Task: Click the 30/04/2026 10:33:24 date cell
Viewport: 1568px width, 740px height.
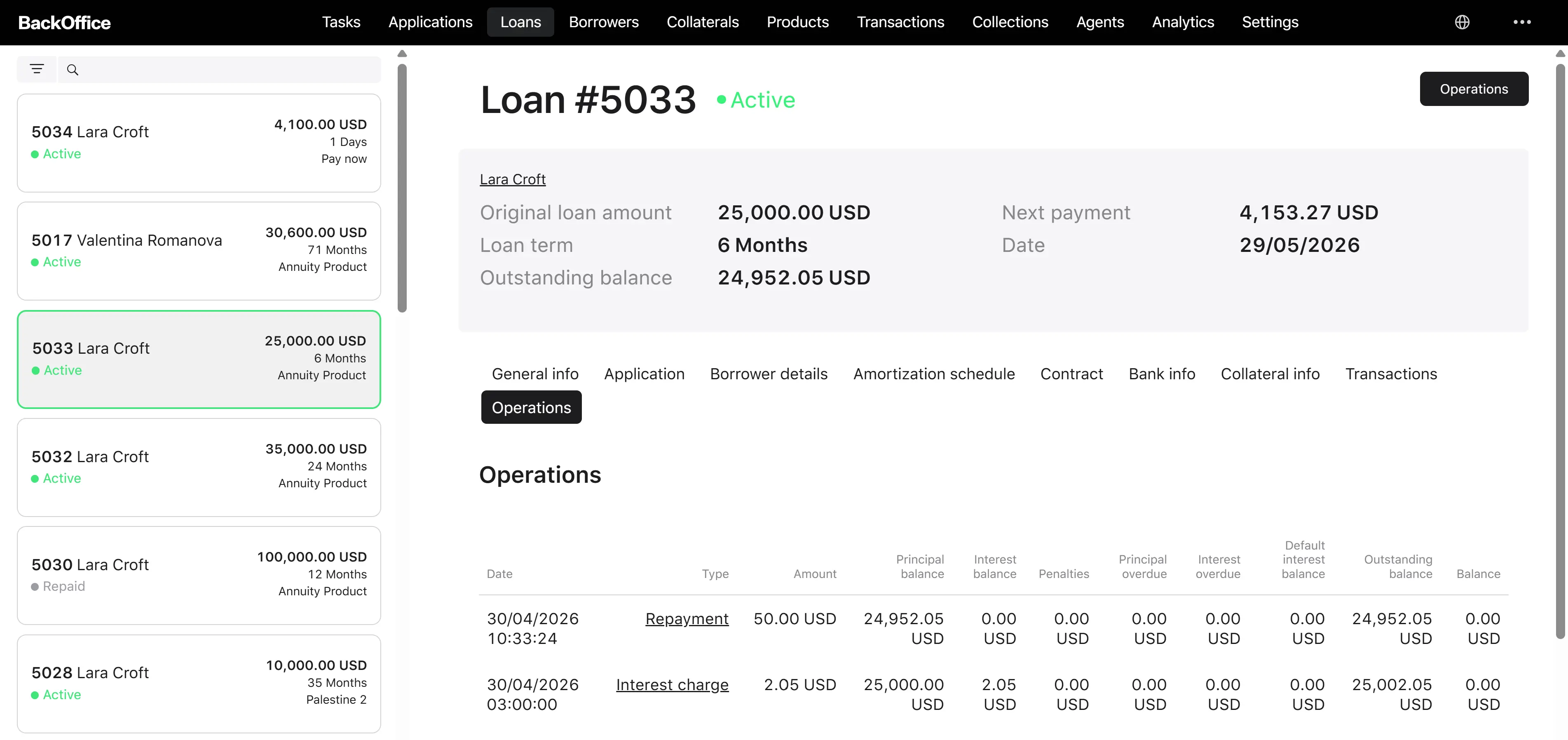Action: 532,629
